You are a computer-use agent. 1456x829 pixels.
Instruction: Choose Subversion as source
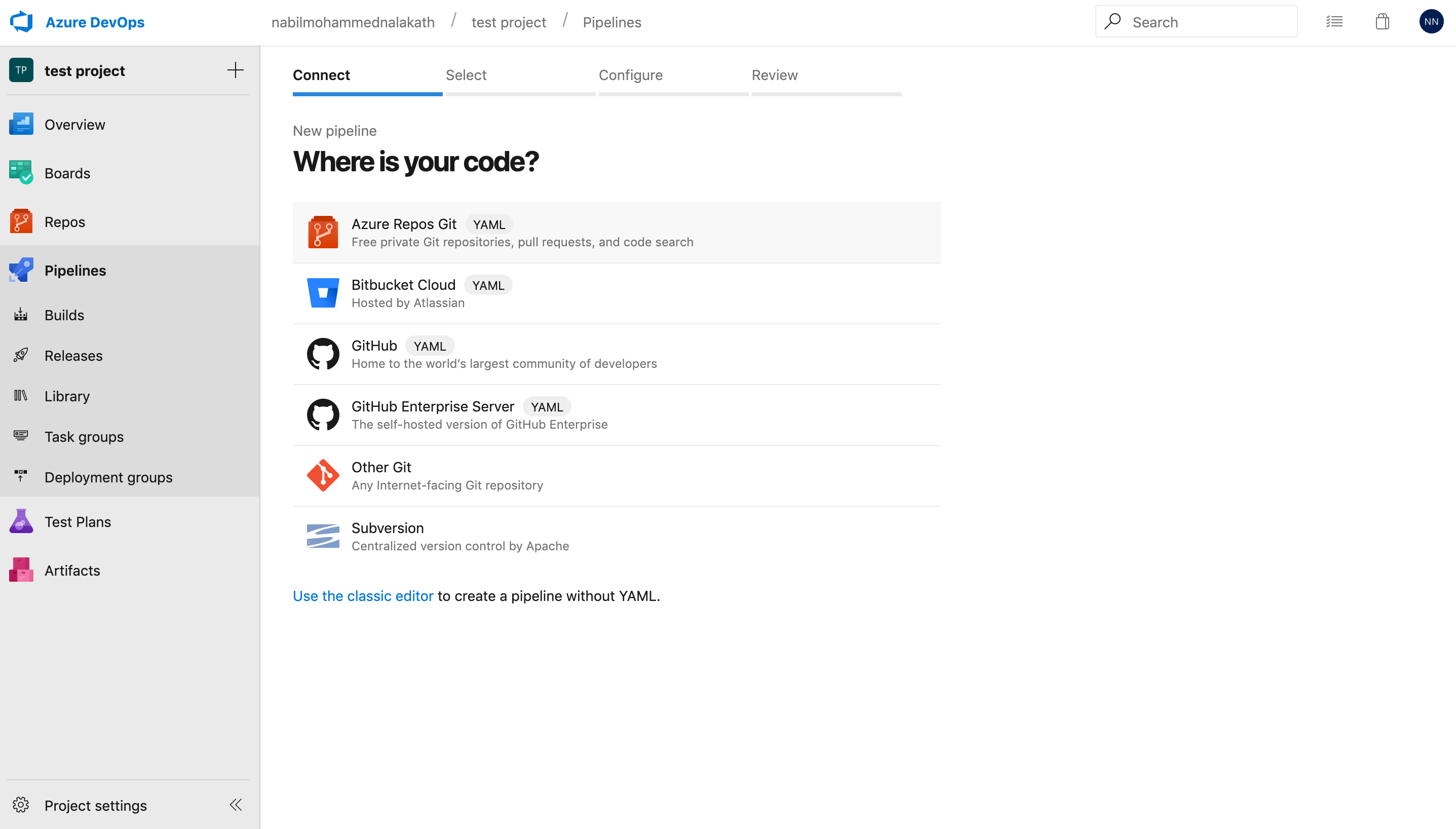click(617, 536)
